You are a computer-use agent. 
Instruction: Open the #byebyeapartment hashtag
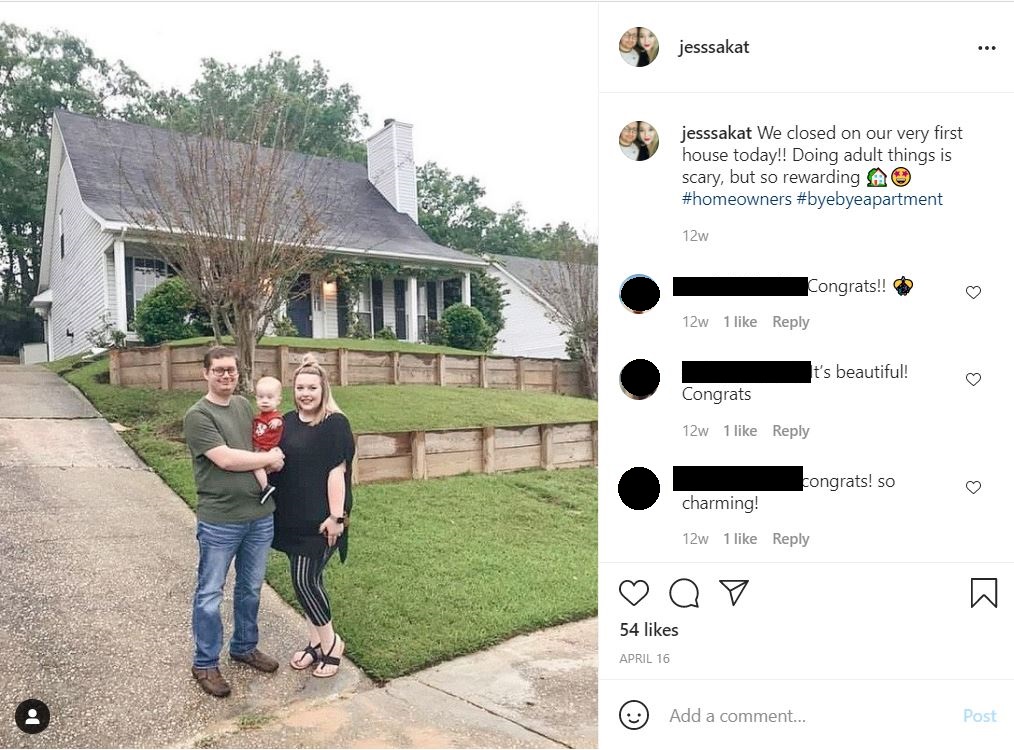870,199
